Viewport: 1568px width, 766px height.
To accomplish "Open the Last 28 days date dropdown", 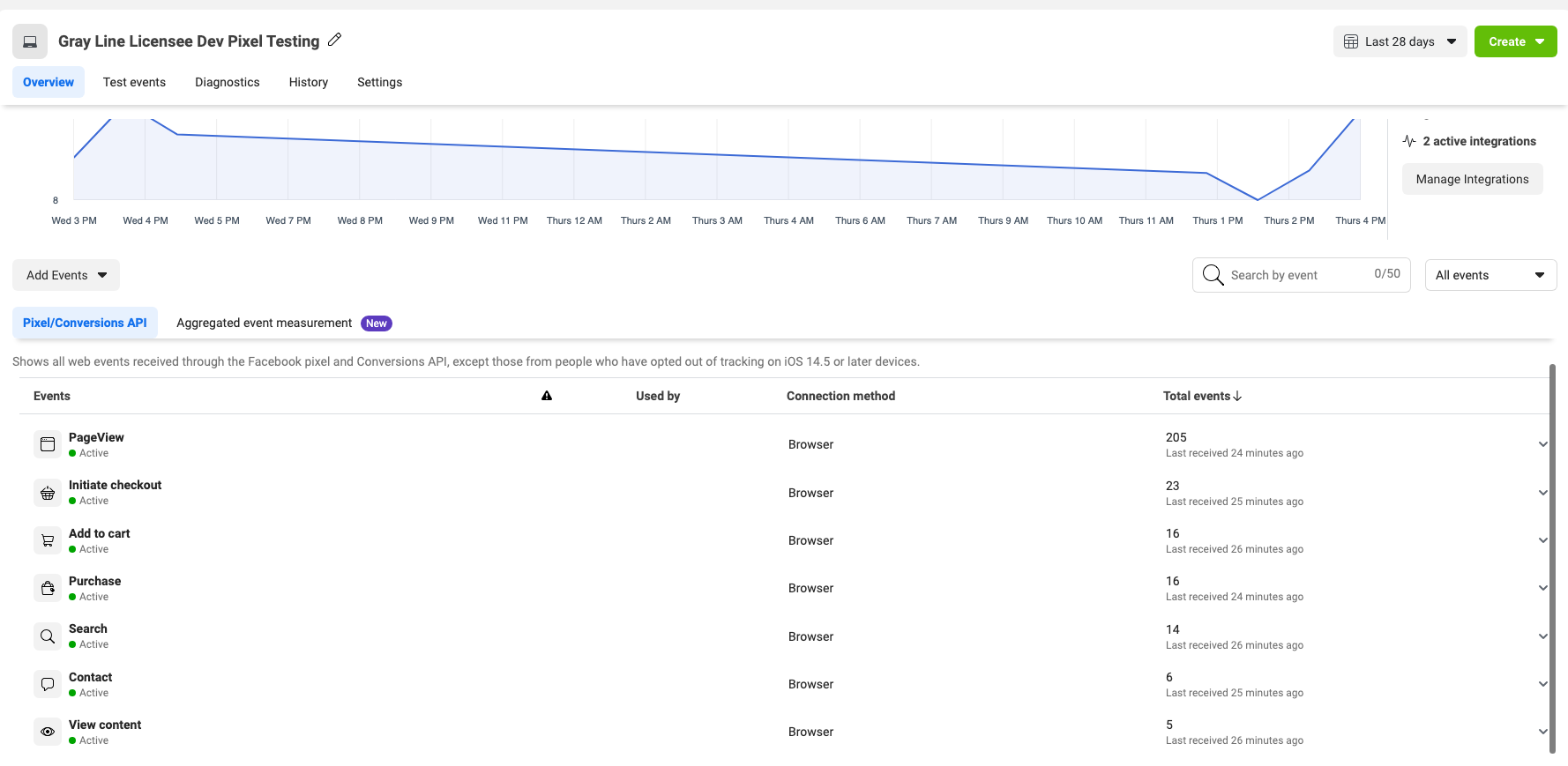I will click(x=1400, y=41).
